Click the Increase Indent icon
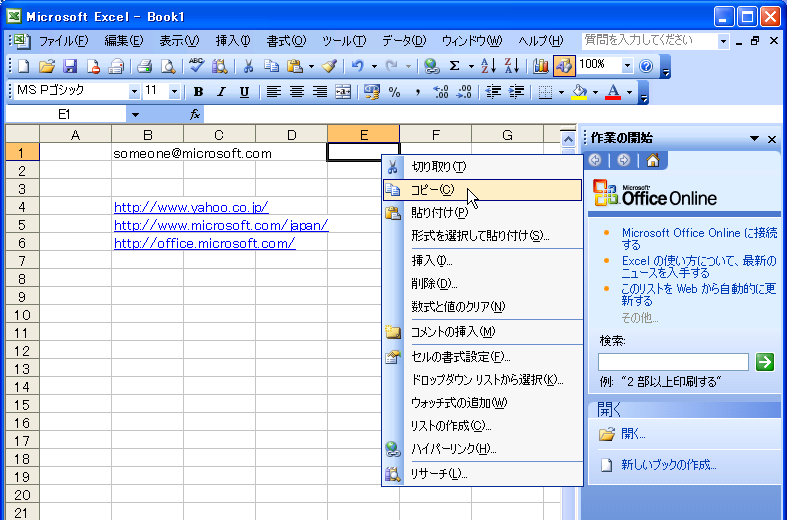 coord(516,92)
